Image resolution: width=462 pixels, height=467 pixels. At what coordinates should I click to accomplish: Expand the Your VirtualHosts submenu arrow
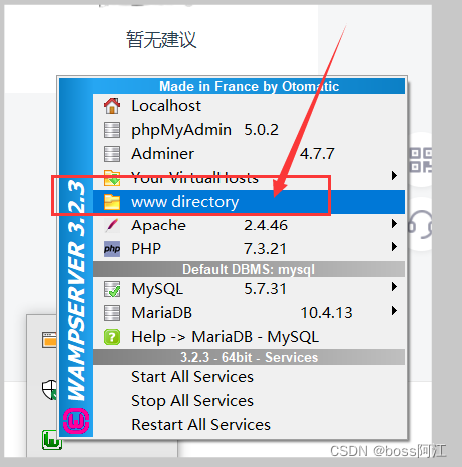tap(394, 175)
